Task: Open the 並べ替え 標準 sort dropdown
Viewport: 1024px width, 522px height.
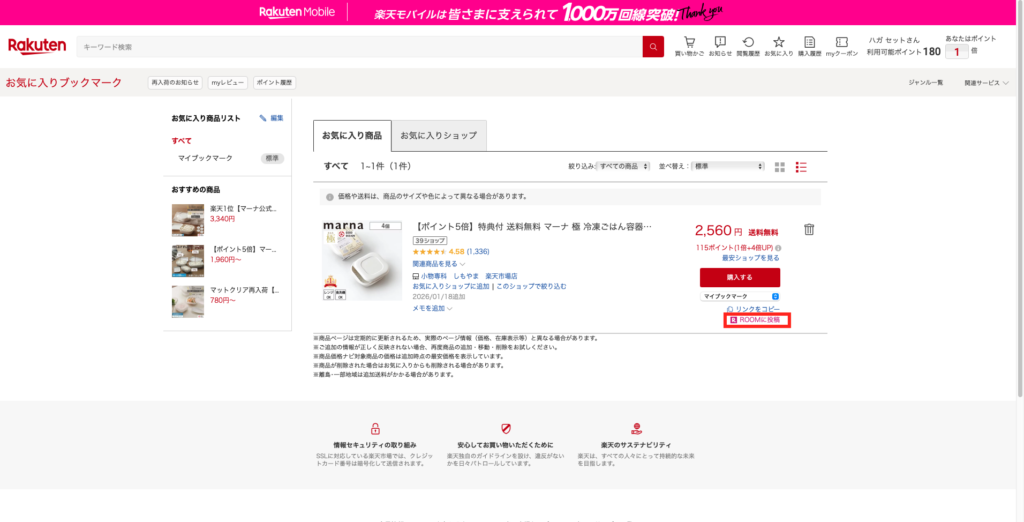Action: [x=728, y=167]
